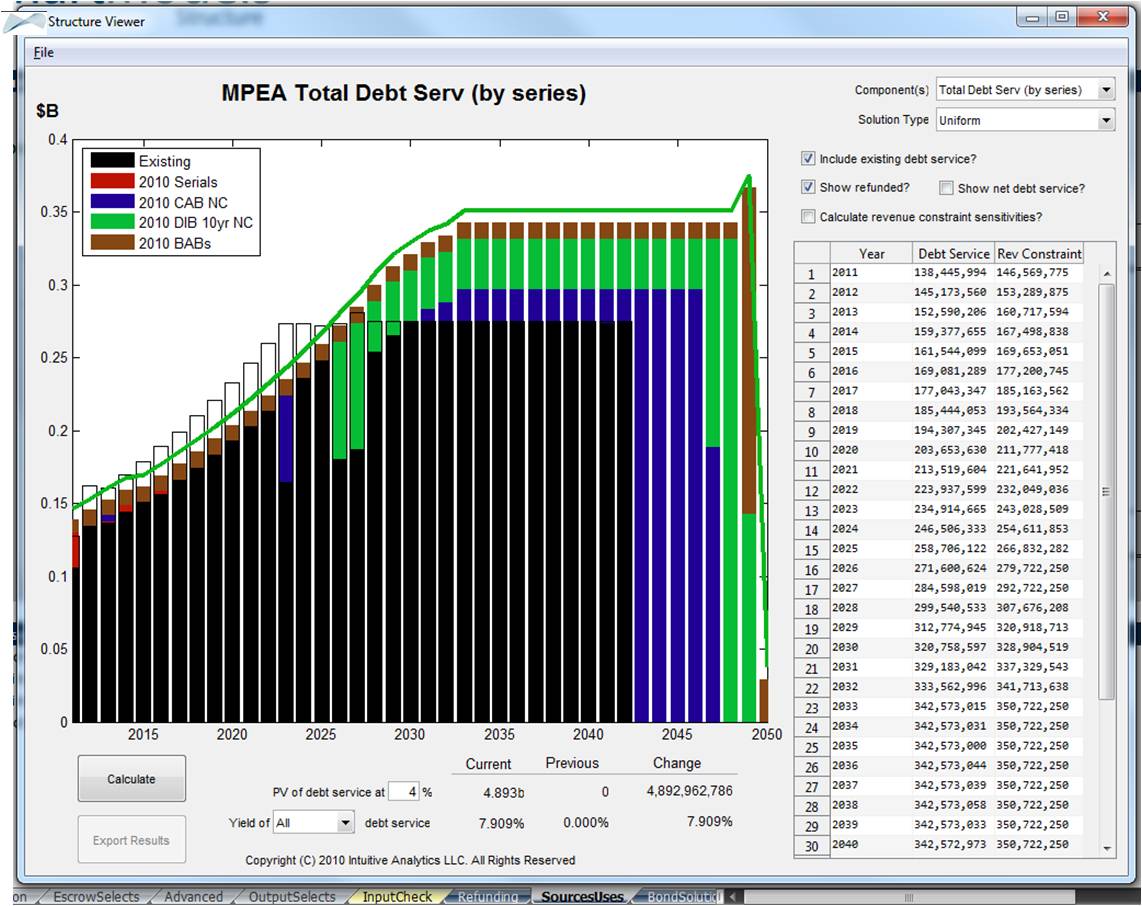Click the table scrollbar down arrow
The width and height of the screenshot is (1142, 906).
pos(1106,848)
